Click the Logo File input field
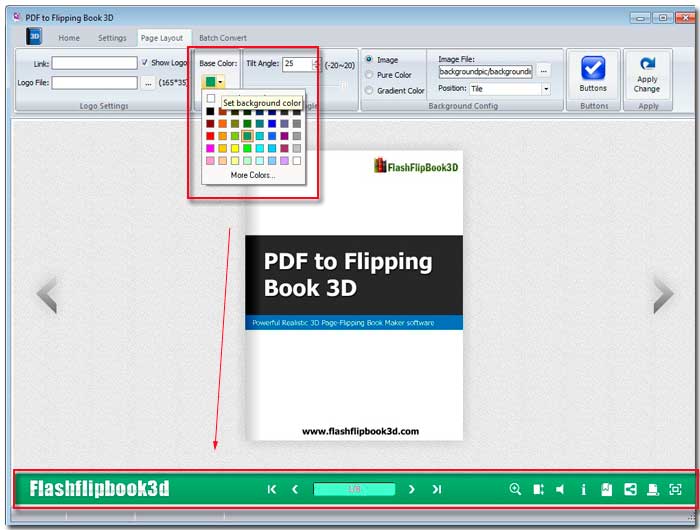 click(94, 83)
